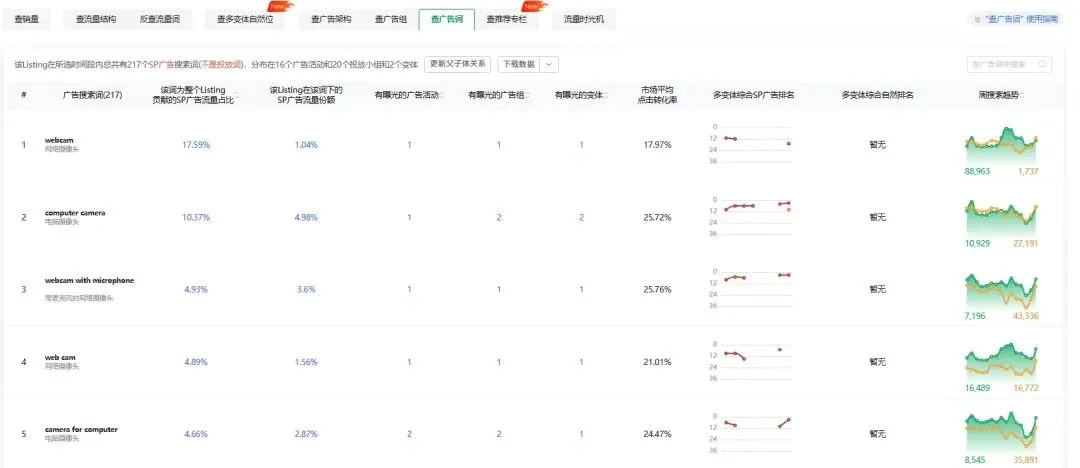Open the 查销量 tab
This screenshot has width=1080, height=468.
(x=26, y=19)
